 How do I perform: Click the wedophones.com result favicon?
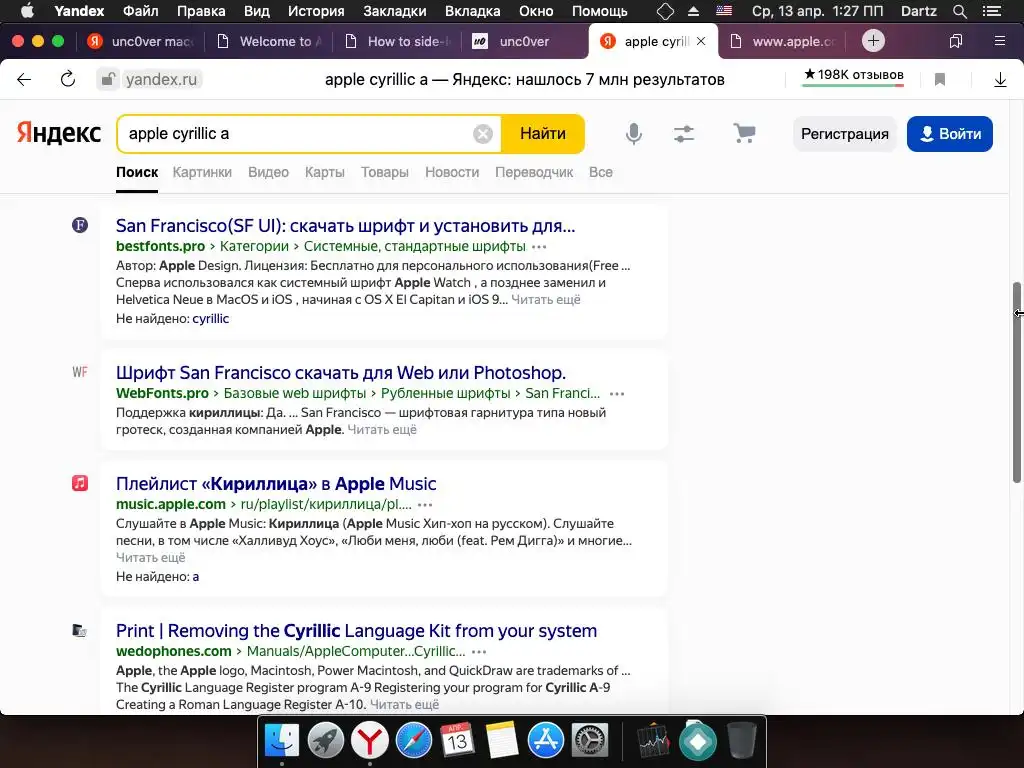80,630
